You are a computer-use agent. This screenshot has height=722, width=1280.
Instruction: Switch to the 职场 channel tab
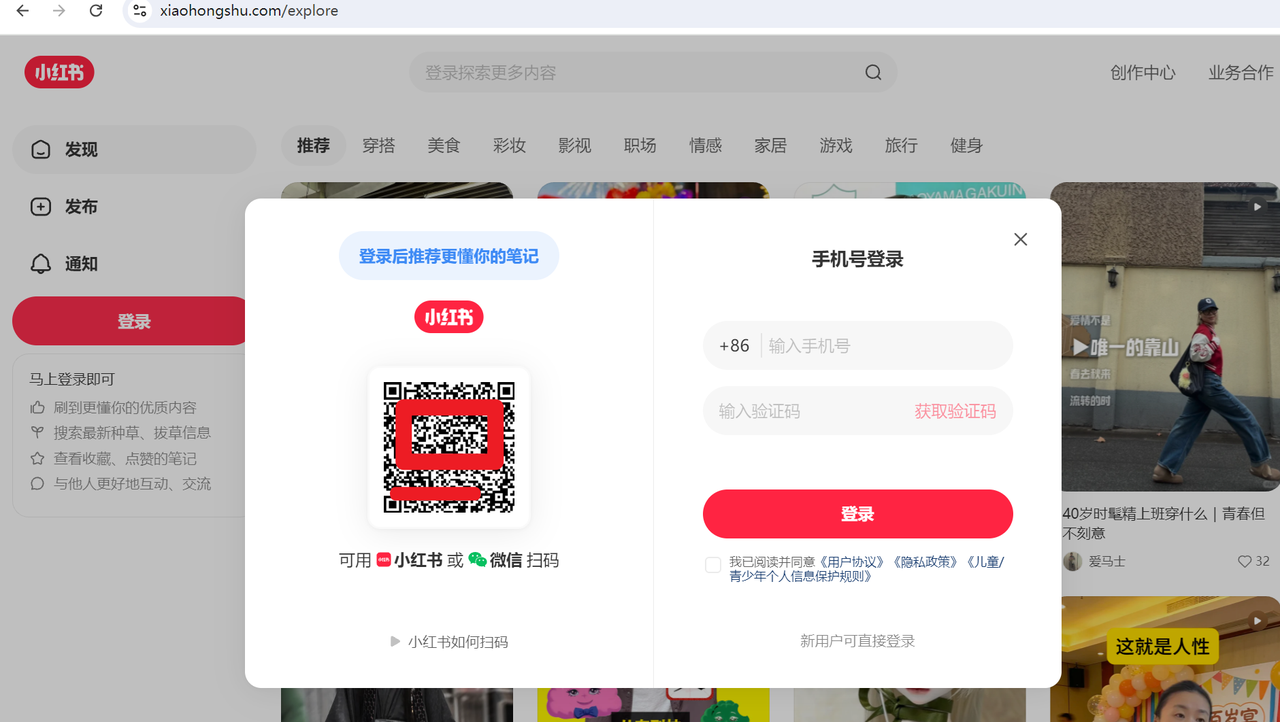(640, 145)
